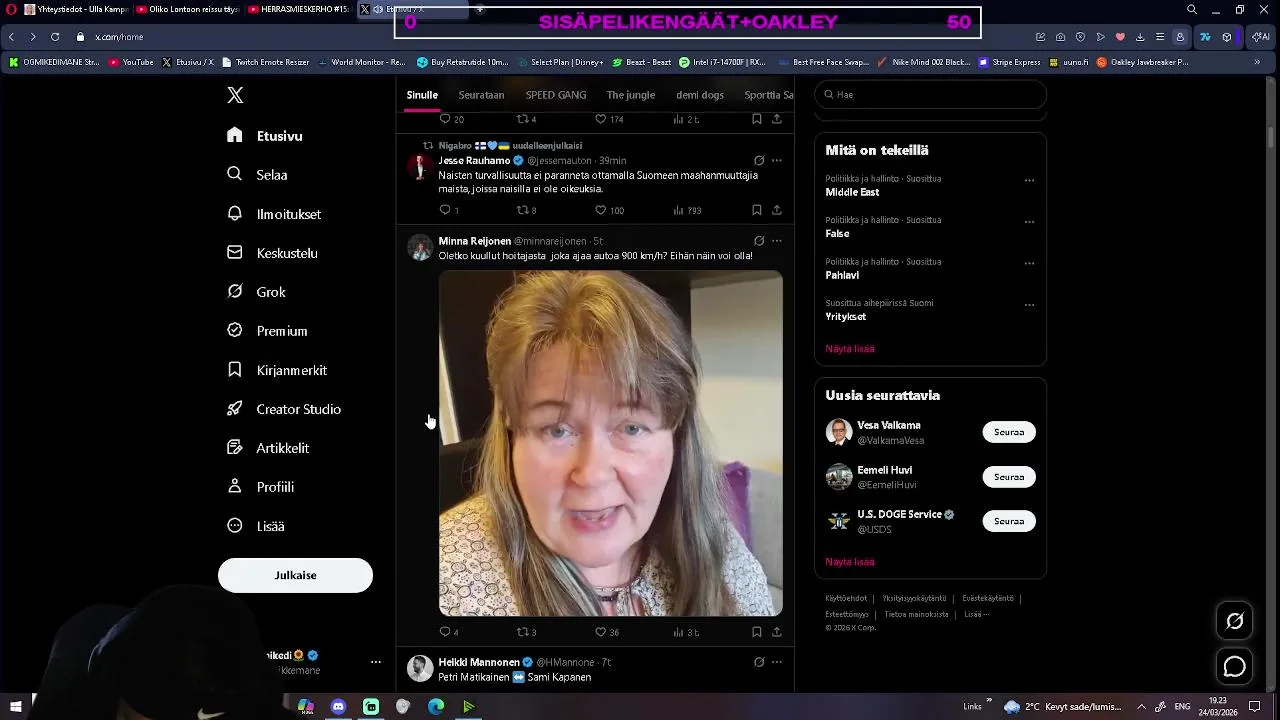Open Premium page
This screenshot has height=720, width=1280.
(267, 331)
